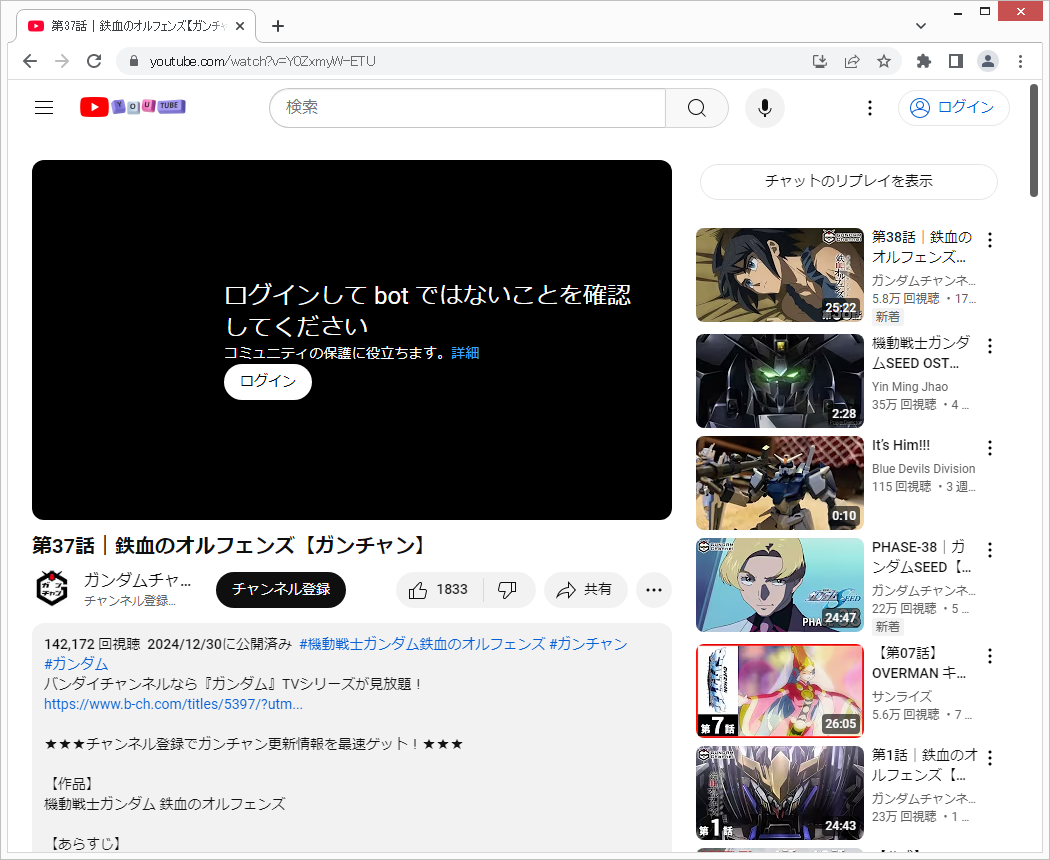Screen dimensions: 1050x860
Task: Open the Gundam SEED OST thumbnail
Action: point(779,380)
